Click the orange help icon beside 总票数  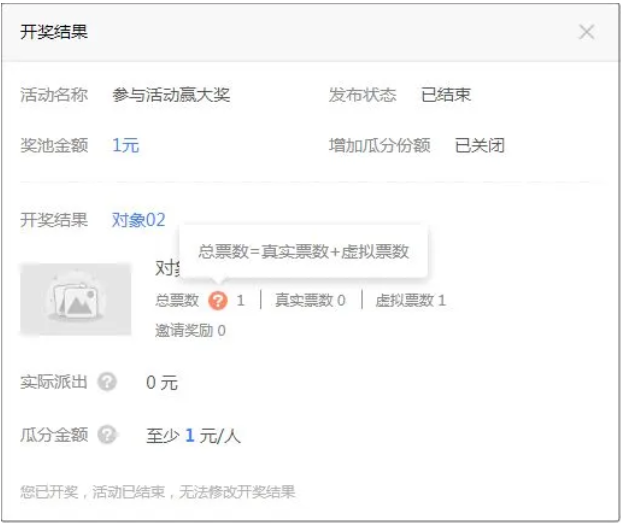pos(218,300)
